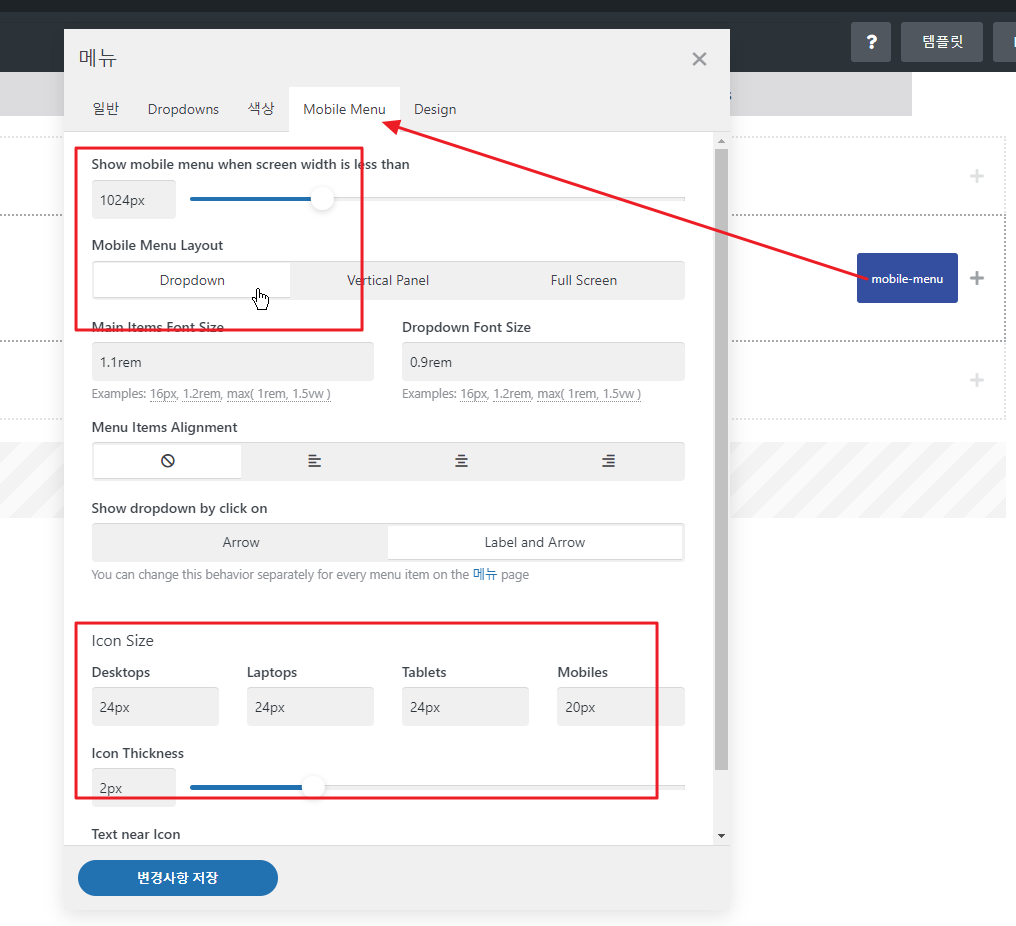Click the Tablets icon size field
Screen dimensions: 1016x926
click(x=465, y=706)
